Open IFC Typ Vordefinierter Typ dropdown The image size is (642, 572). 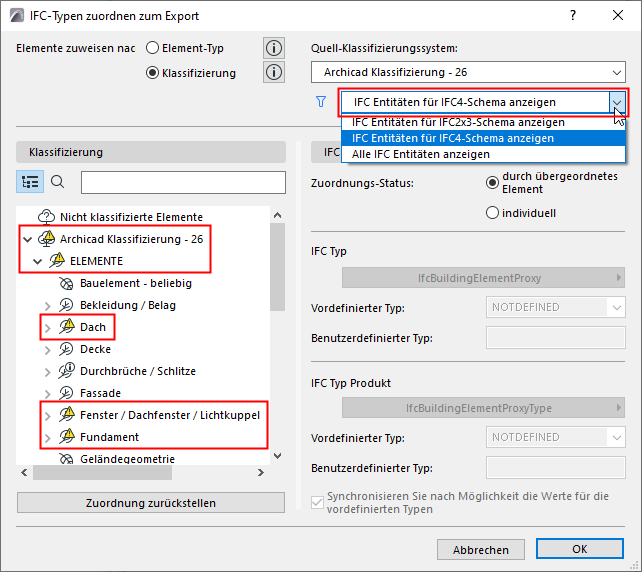pos(556,307)
